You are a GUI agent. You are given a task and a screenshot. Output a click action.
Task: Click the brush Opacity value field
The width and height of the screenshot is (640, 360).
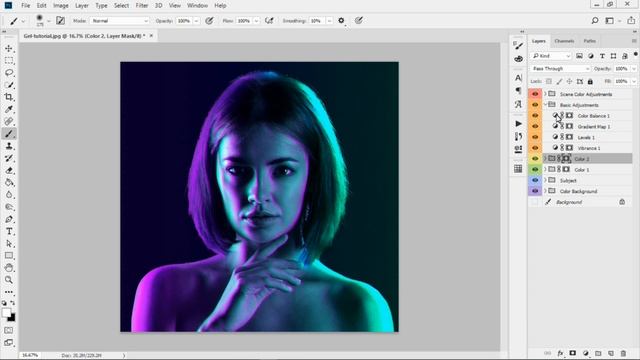click(x=184, y=21)
